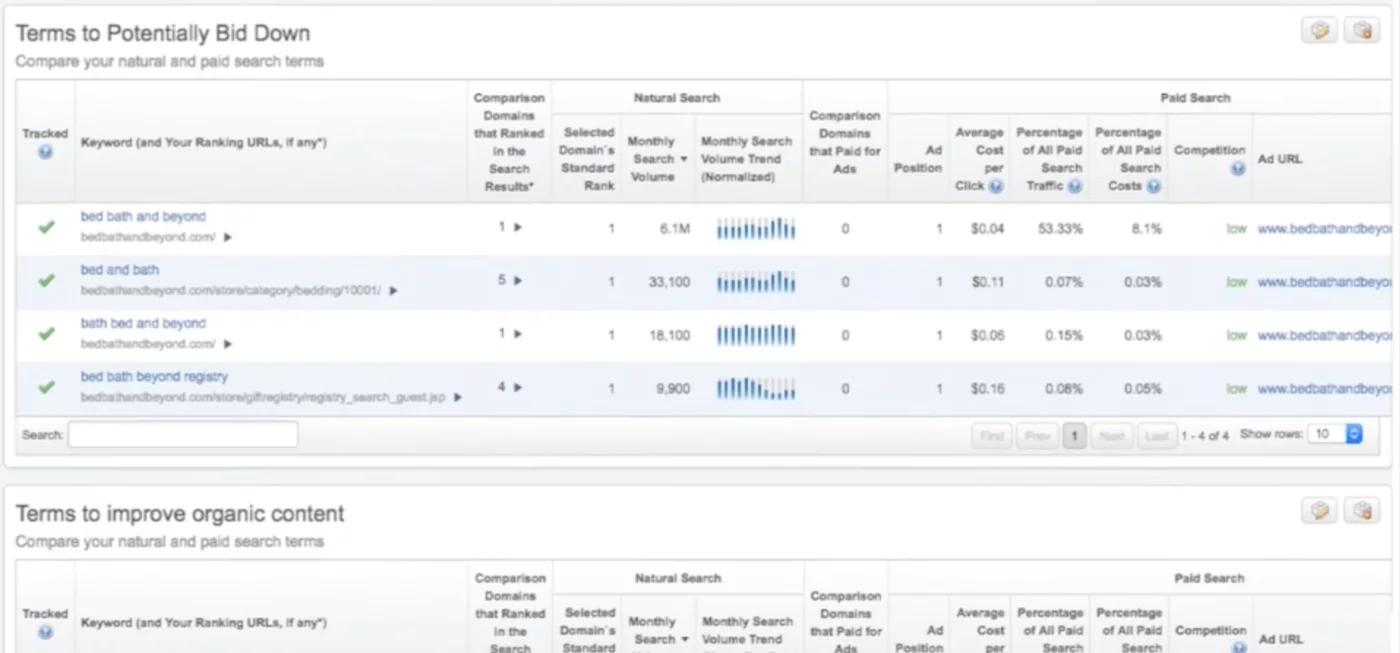This screenshot has width=1400, height=653.
Task: Open the bath bed and beyond keyword link
Action: tap(143, 323)
